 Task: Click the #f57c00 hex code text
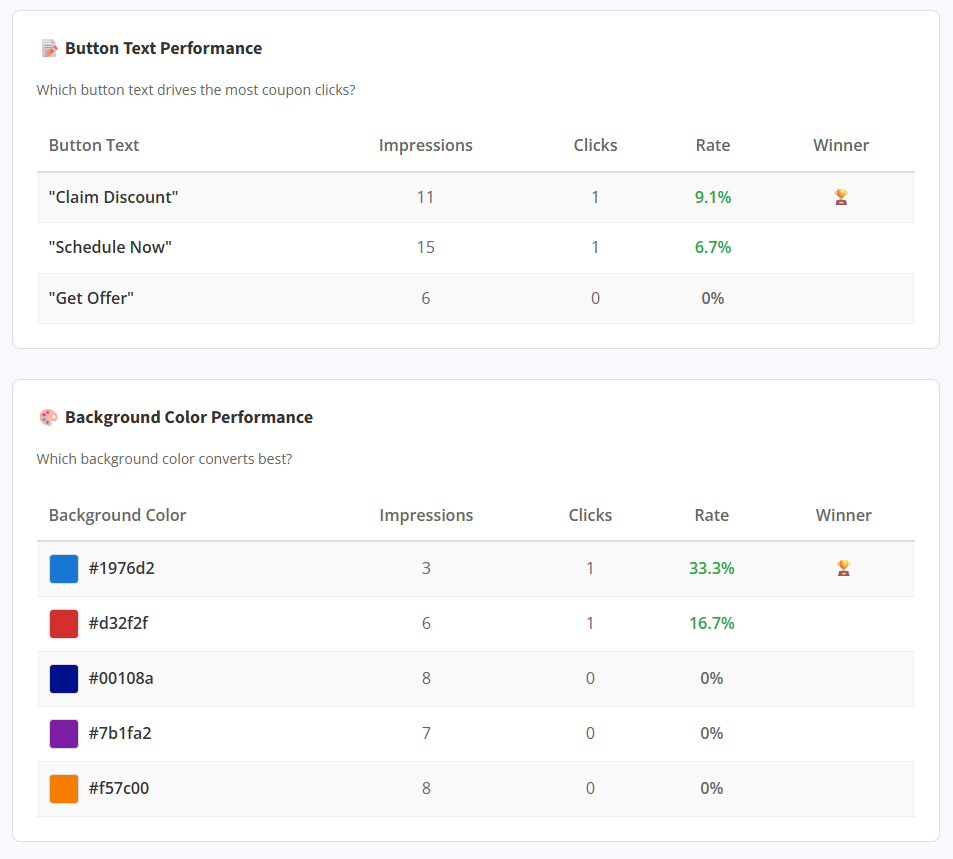point(118,788)
